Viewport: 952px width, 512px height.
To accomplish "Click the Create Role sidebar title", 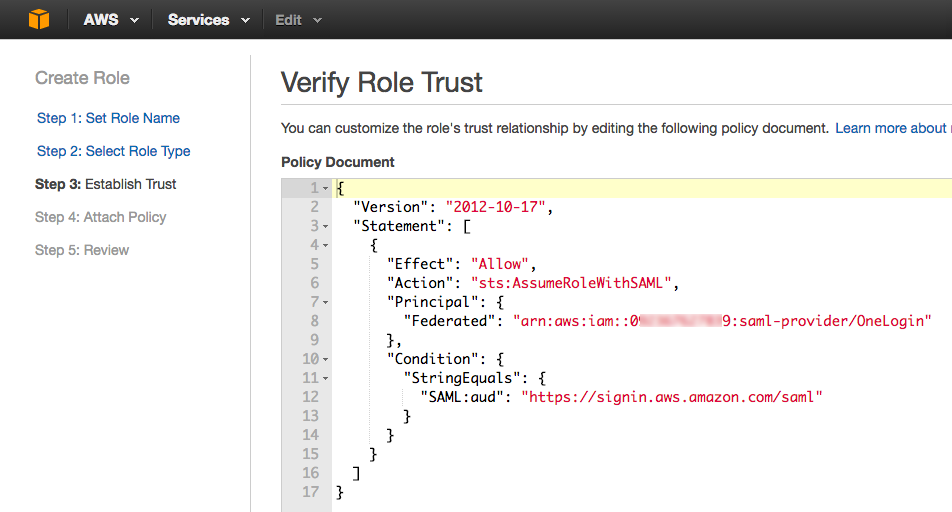I will tap(82, 78).
